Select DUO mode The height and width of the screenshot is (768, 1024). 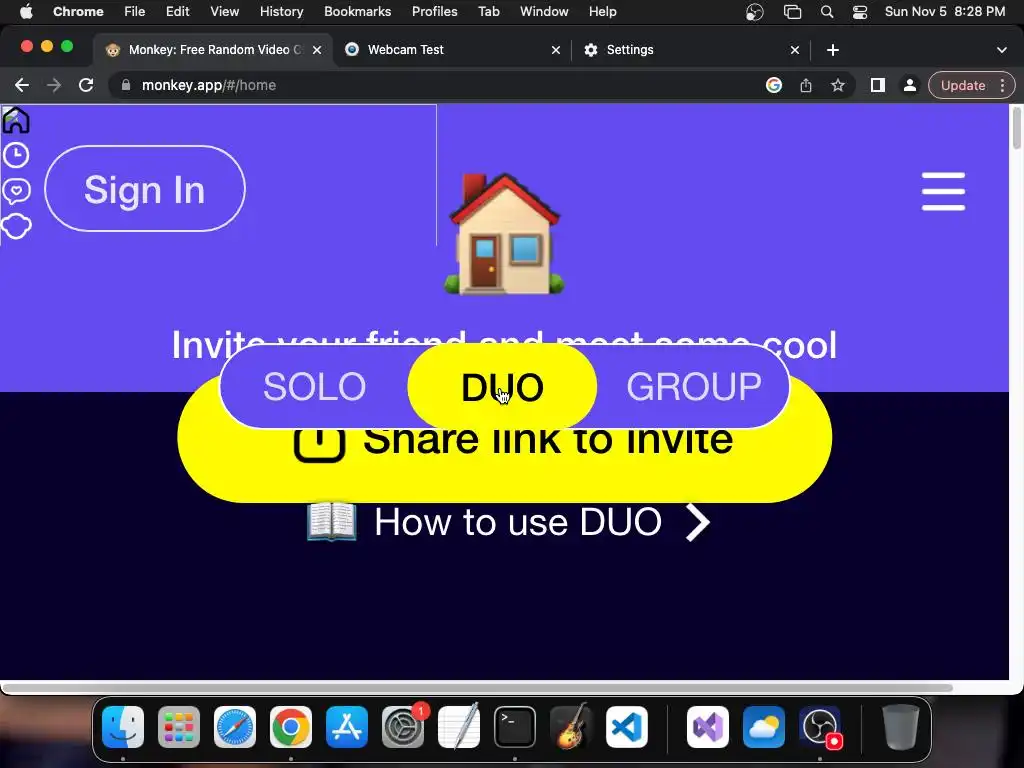[x=502, y=387]
